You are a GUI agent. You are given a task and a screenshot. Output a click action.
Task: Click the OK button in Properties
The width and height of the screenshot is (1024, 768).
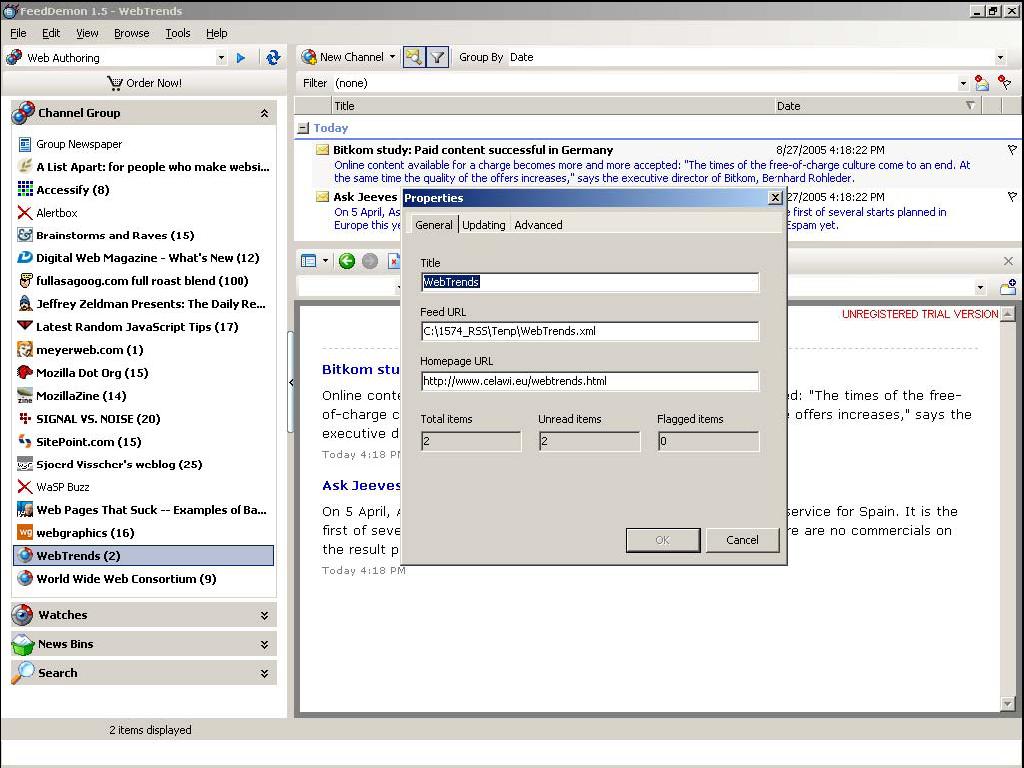(x=663, y=540)
